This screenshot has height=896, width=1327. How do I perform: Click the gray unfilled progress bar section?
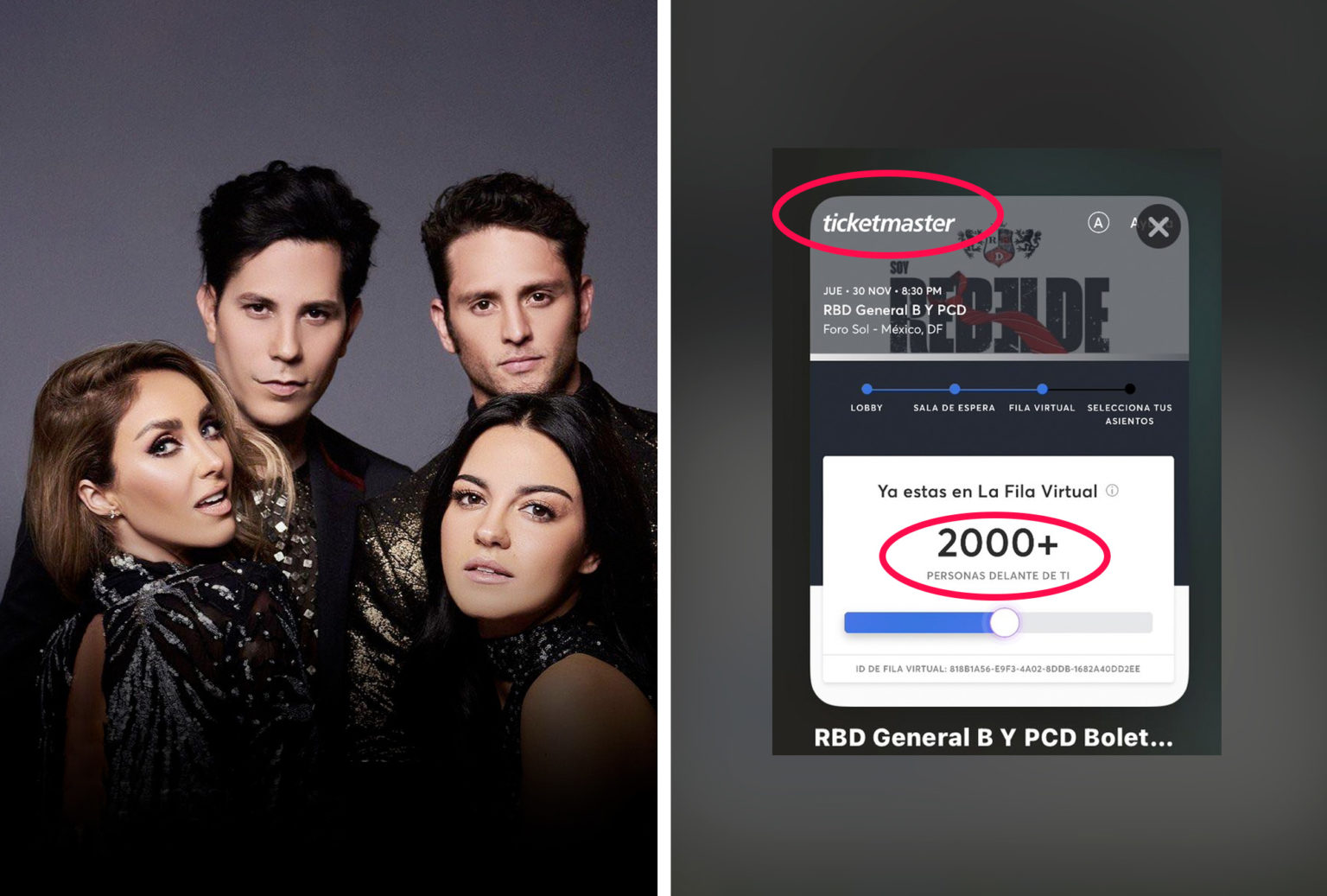[x=1086, y=622]
